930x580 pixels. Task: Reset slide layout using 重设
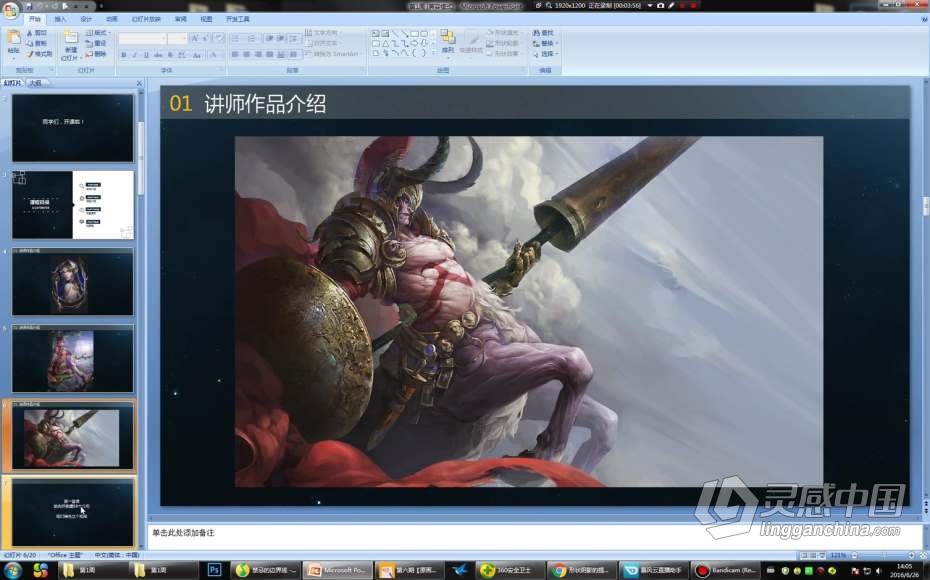pos(96,43)
